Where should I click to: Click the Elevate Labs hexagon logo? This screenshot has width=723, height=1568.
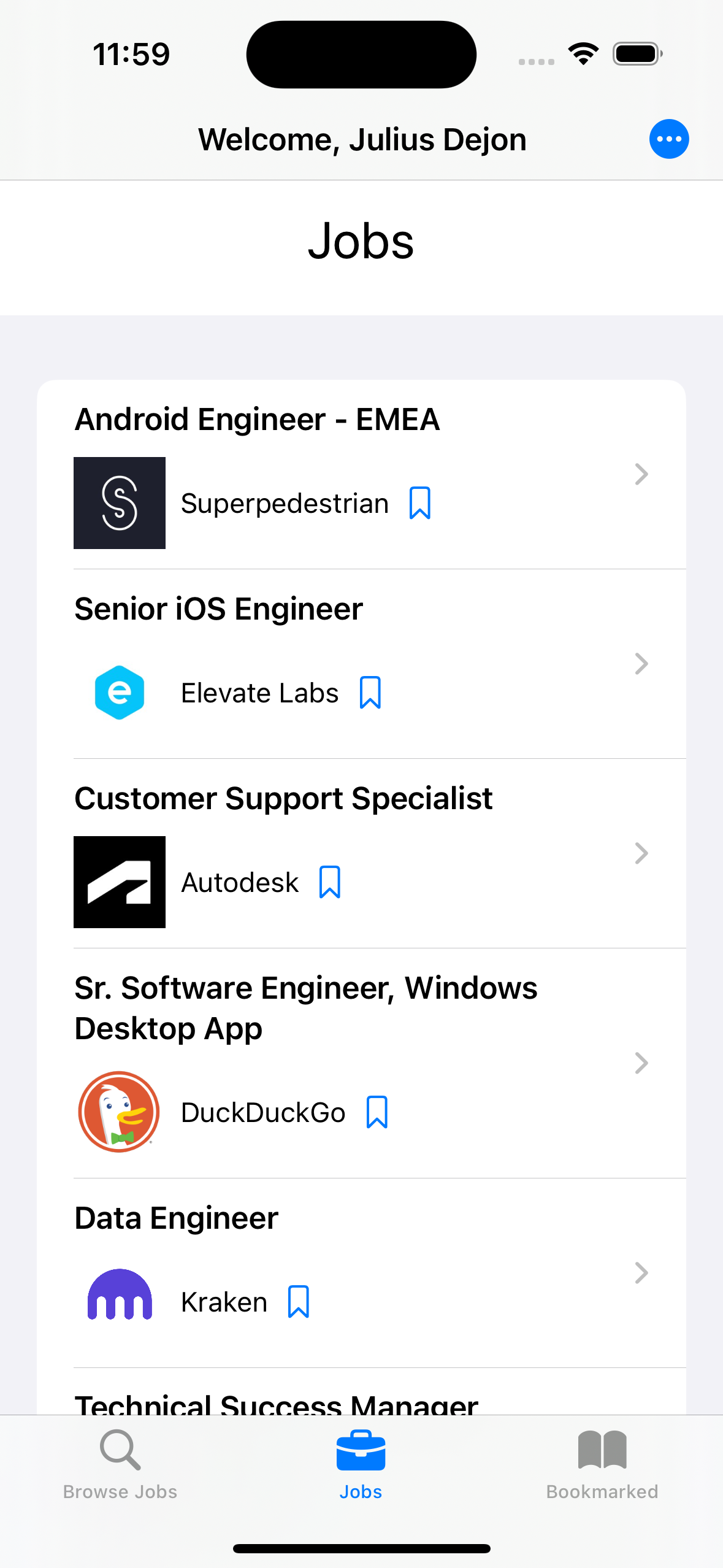(120, 693)
